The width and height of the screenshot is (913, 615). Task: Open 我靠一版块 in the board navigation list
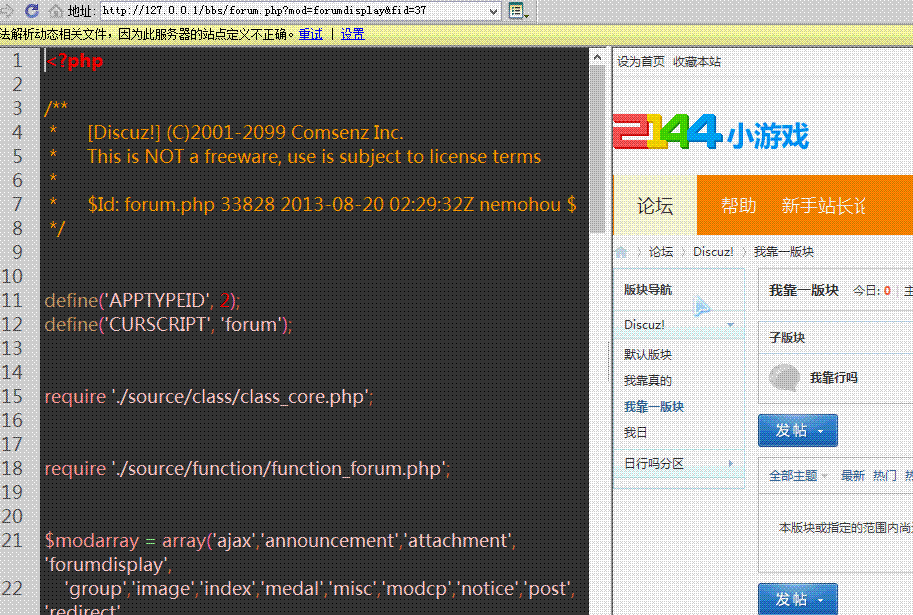[653, 407]
